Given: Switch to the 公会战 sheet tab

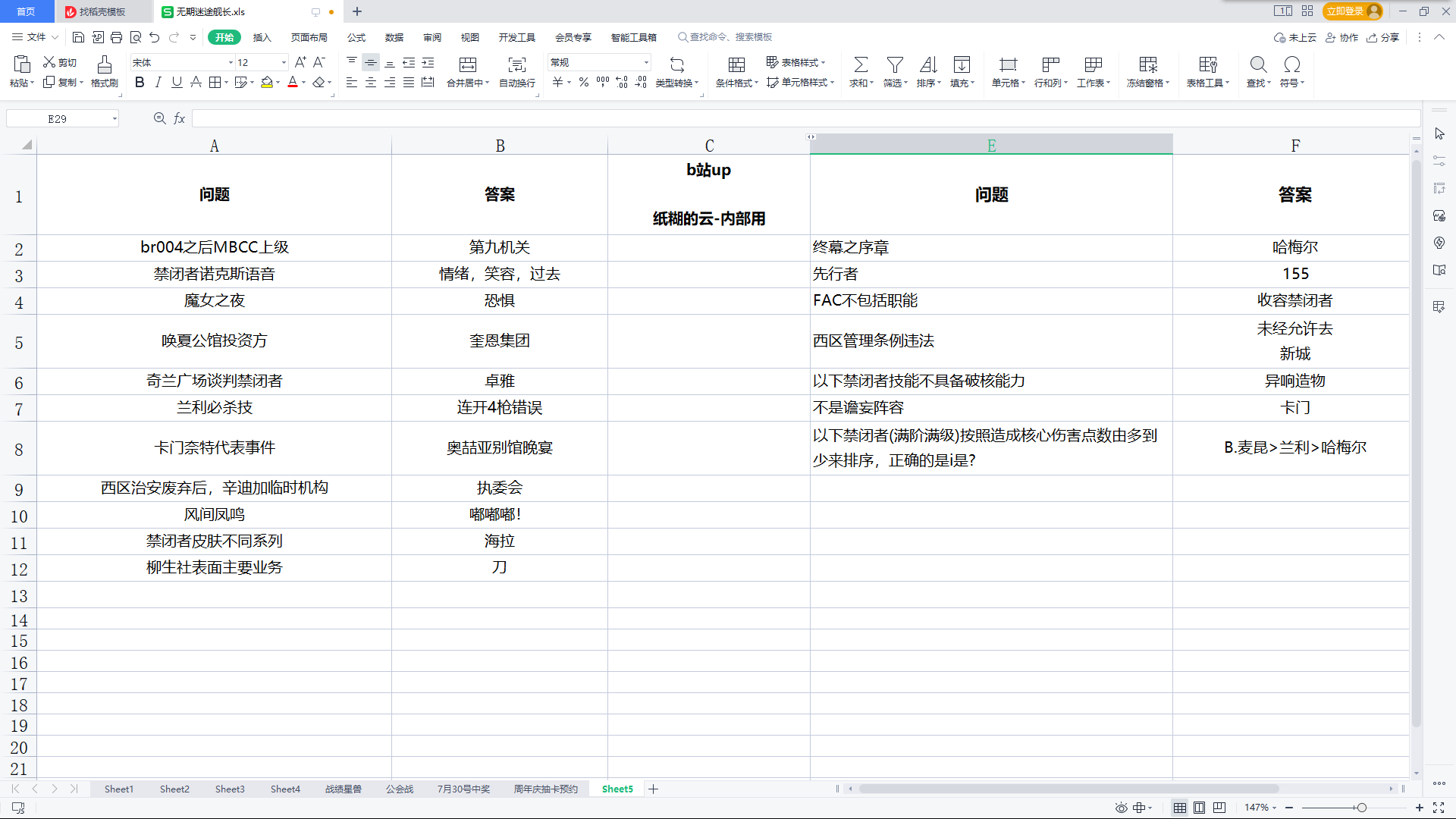Looking at the screenshot, I should (x=400, y=789).
